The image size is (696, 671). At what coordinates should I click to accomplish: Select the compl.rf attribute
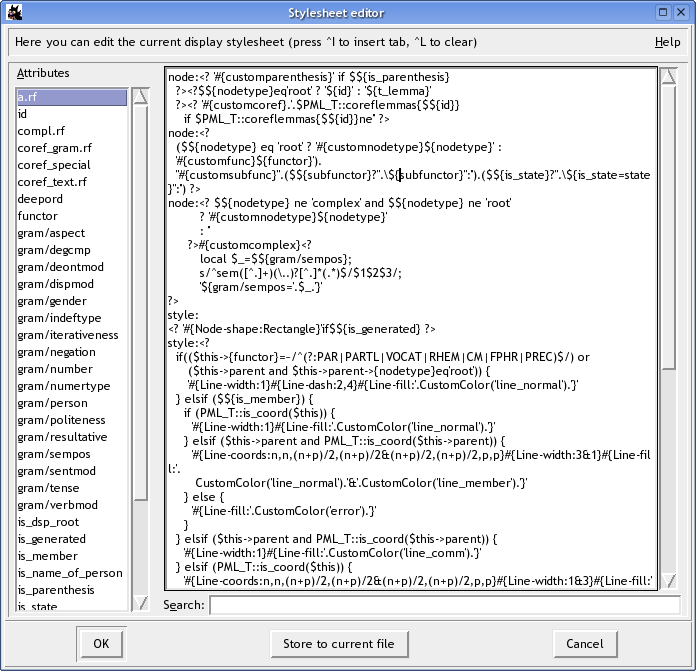pyautogui.click(x=72, y=131)
